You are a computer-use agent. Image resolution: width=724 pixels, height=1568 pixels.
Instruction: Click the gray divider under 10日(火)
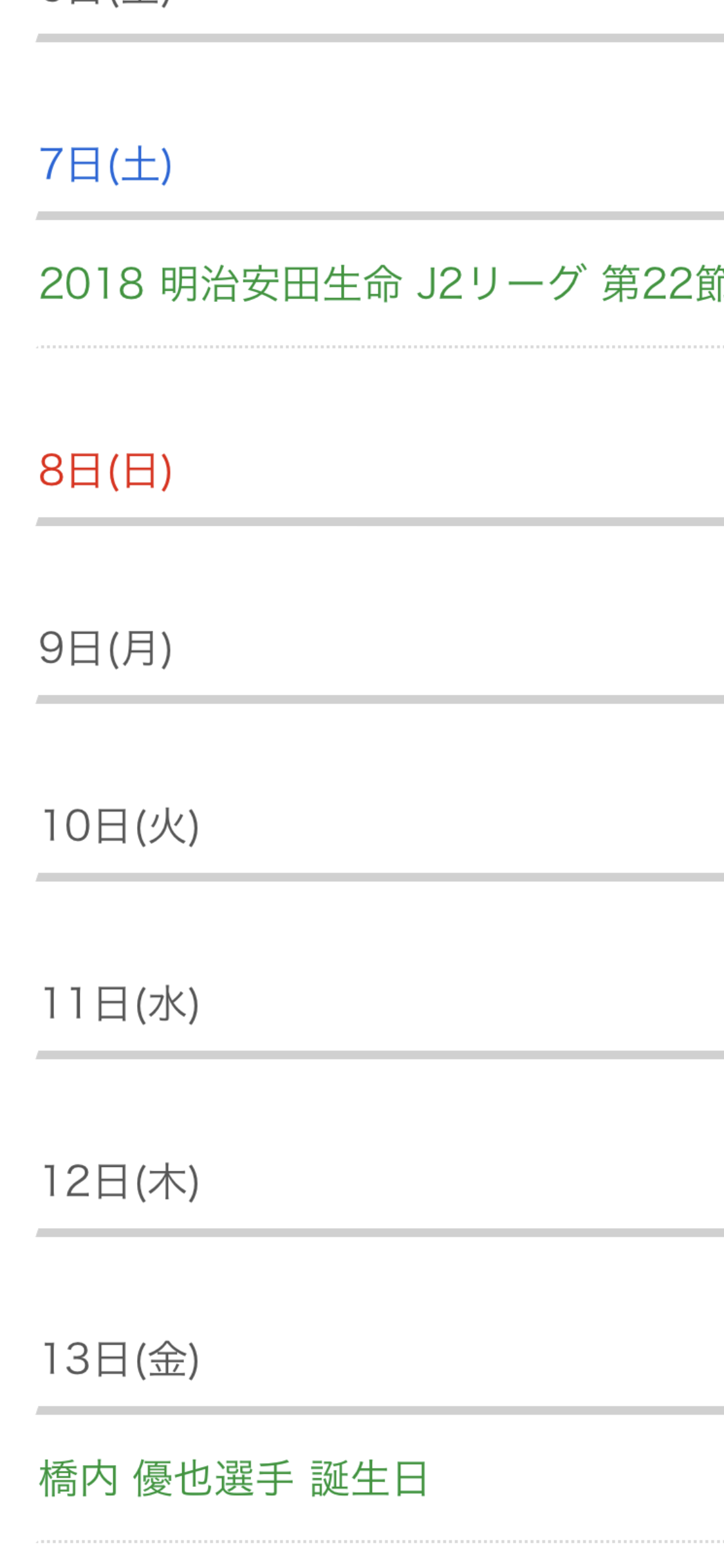tap(380, 877)
